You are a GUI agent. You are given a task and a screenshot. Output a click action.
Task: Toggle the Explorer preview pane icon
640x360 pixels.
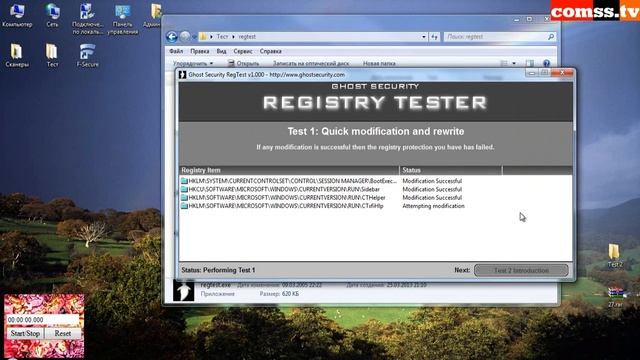529,63
